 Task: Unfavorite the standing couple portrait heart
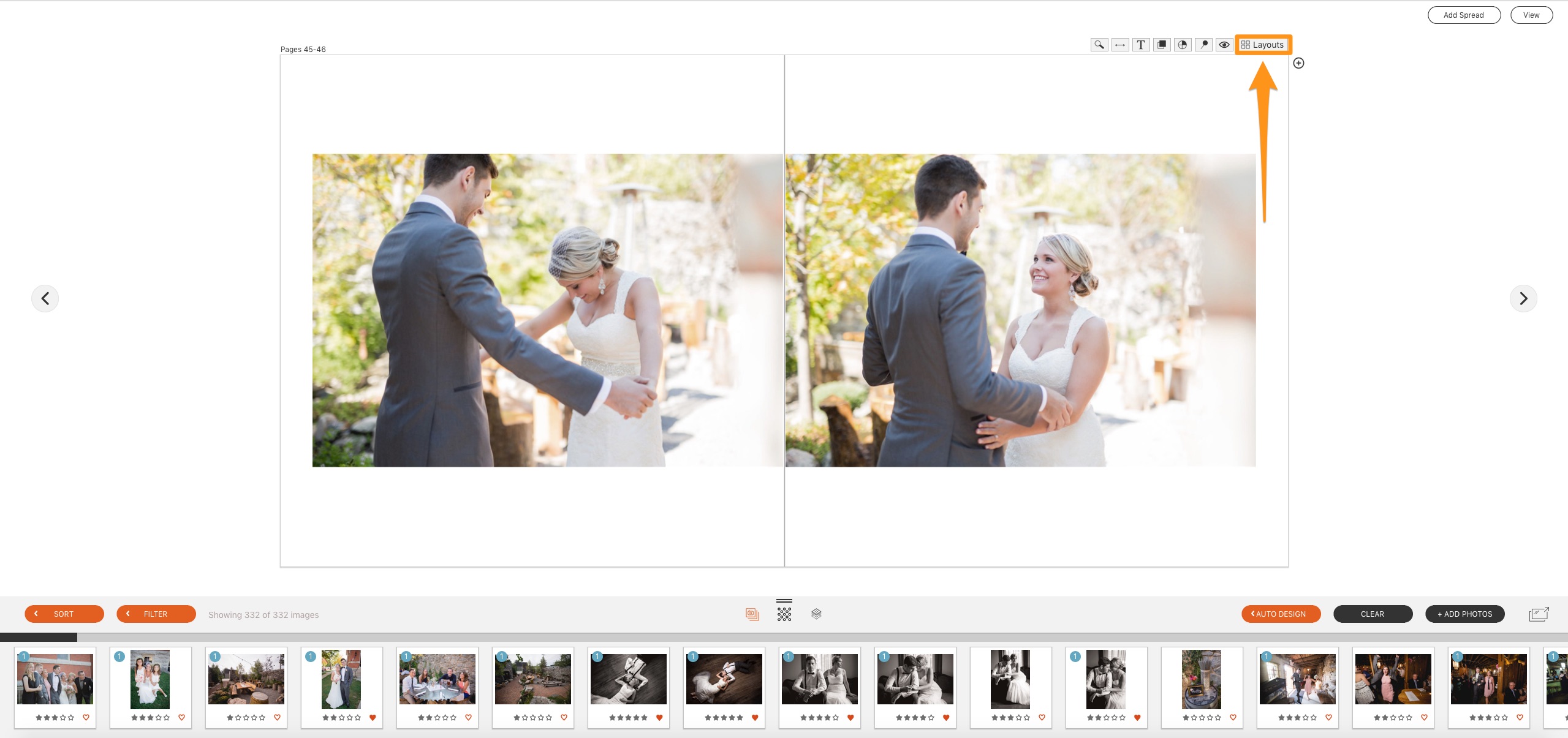(x=373, y=717)
